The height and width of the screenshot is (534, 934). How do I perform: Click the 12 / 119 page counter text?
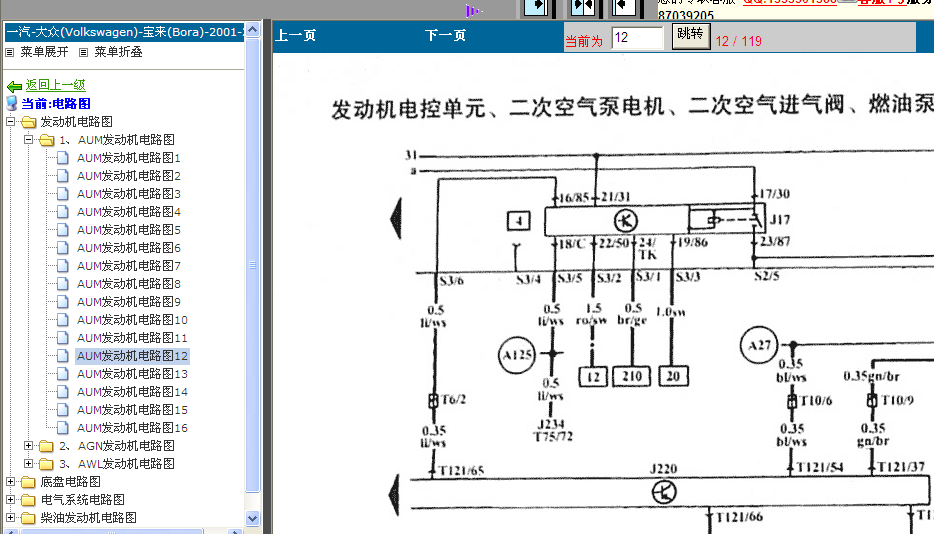[739, 41]
